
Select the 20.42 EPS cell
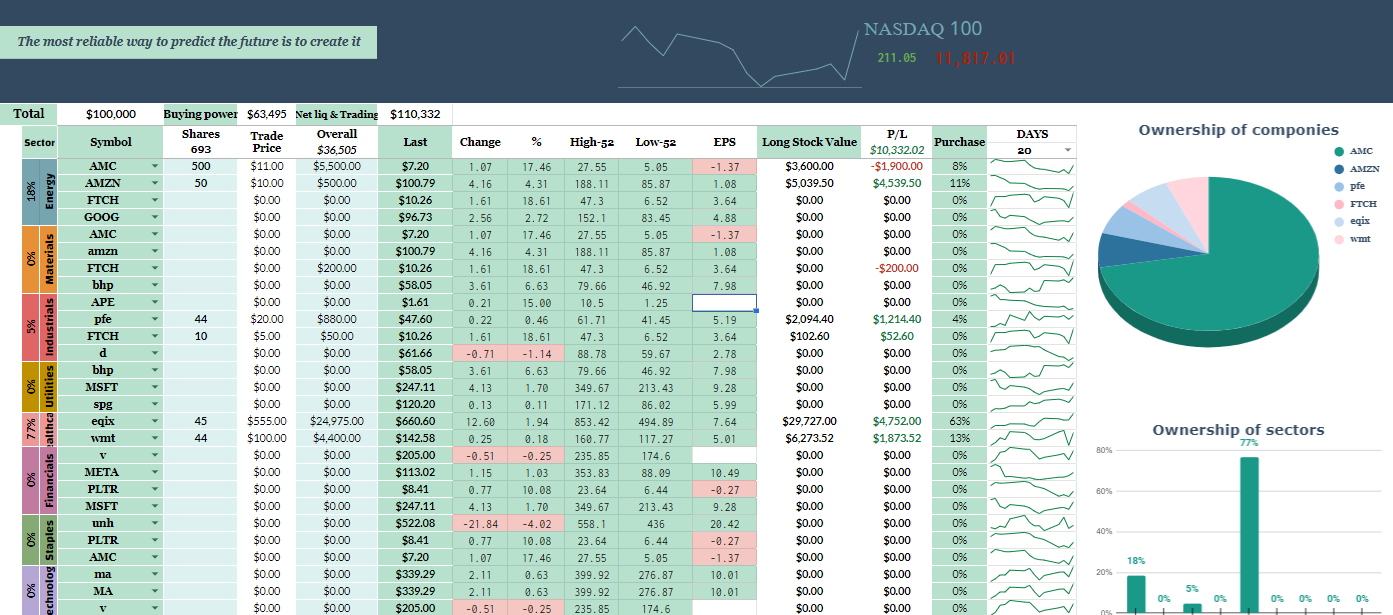click(724, 523)
